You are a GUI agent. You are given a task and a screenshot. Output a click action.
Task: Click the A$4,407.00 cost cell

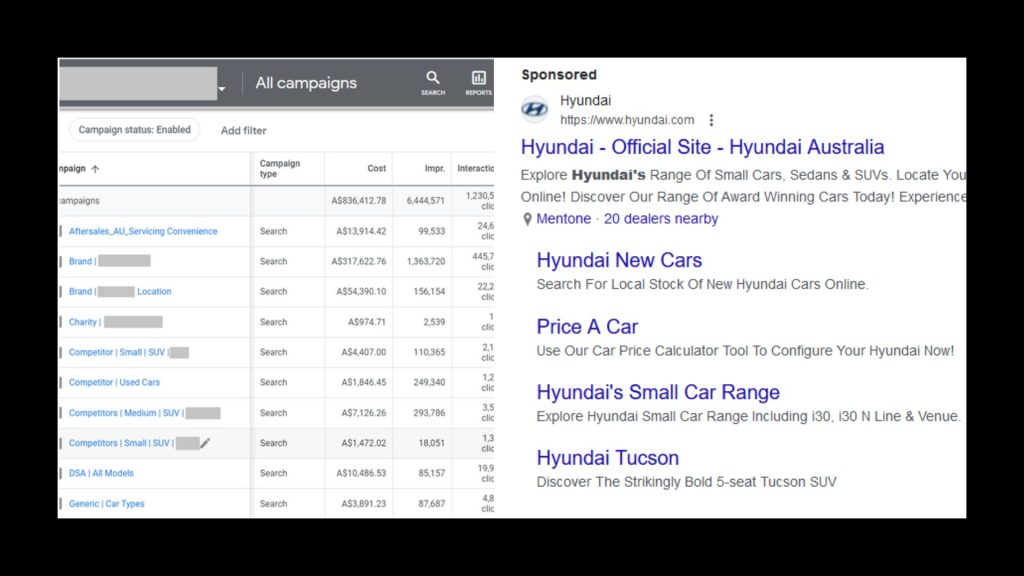pyautogui.click(x=364, y=352)
